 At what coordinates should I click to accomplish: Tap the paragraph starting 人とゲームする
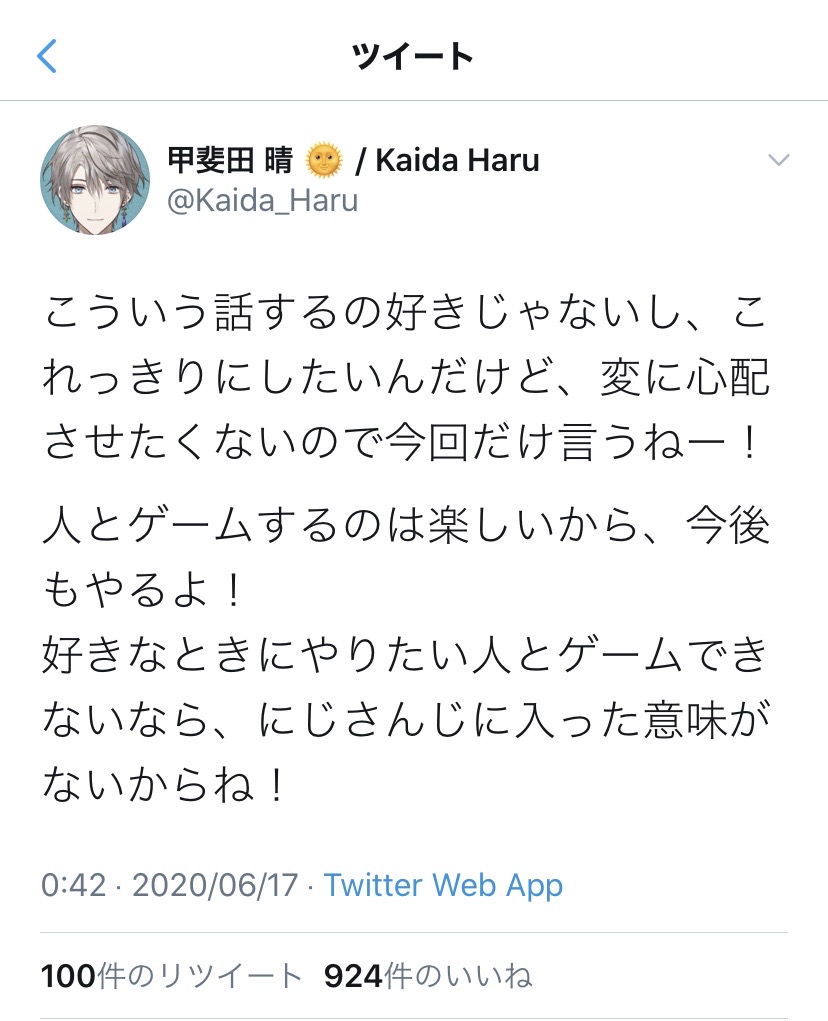pos(407,559)
